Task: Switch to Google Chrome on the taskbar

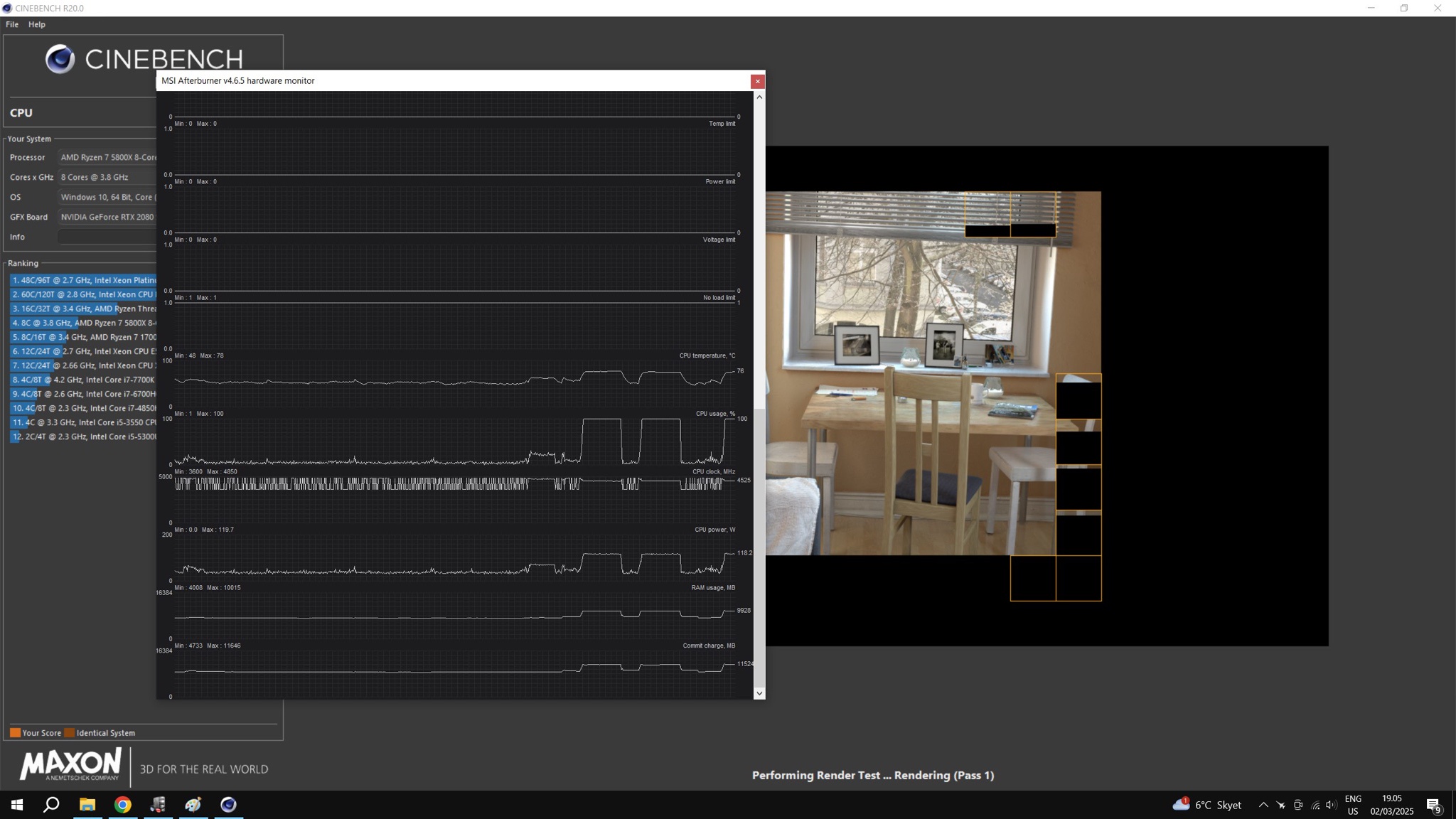Action: pyautogui.click(x=123, y=805)
